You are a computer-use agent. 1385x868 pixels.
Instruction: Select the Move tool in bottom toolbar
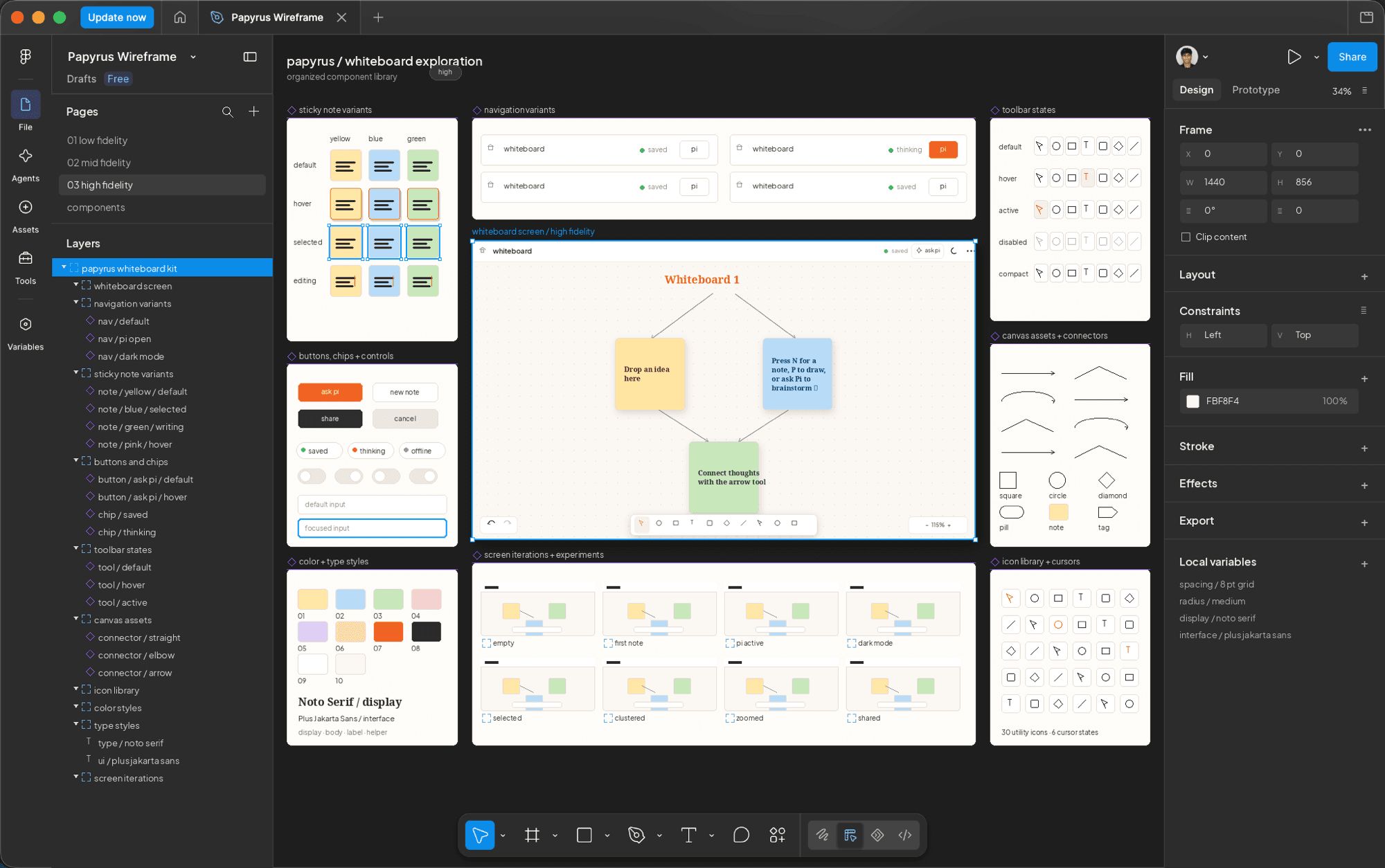pyautogui.click(x=479, y=835)
